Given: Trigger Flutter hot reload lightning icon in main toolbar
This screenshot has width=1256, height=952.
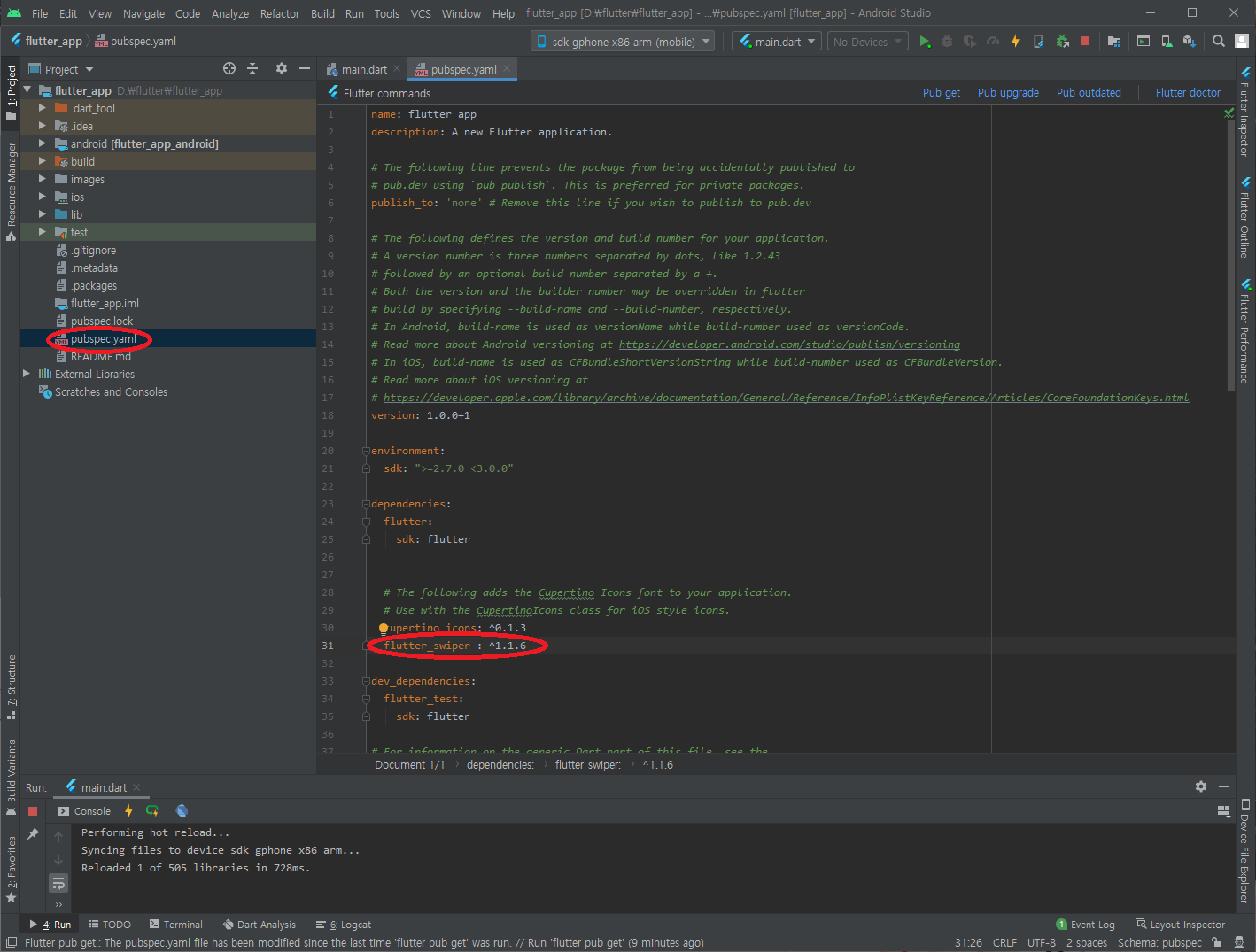Looking at the screenshot, I should (x=1016, y=42).
